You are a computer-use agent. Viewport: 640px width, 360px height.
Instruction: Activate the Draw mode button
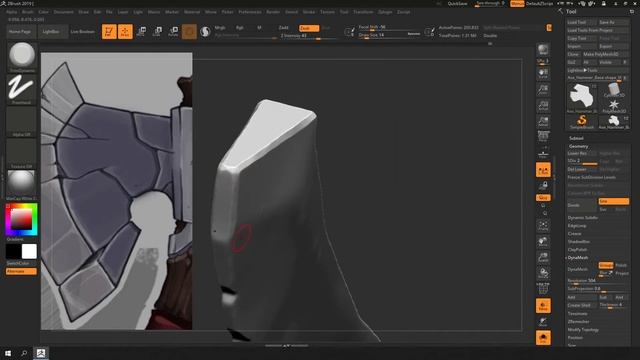[x=125, y=31]
